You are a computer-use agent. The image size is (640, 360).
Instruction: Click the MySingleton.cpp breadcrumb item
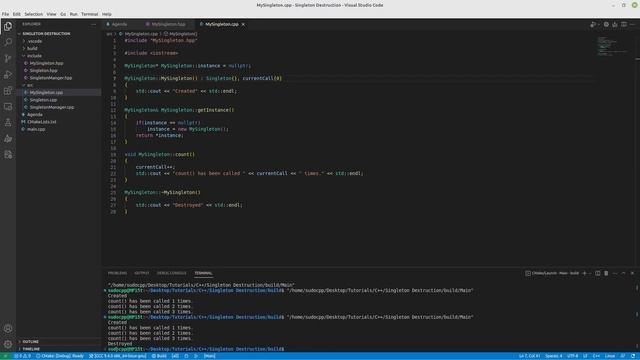[x=141, y=34]
